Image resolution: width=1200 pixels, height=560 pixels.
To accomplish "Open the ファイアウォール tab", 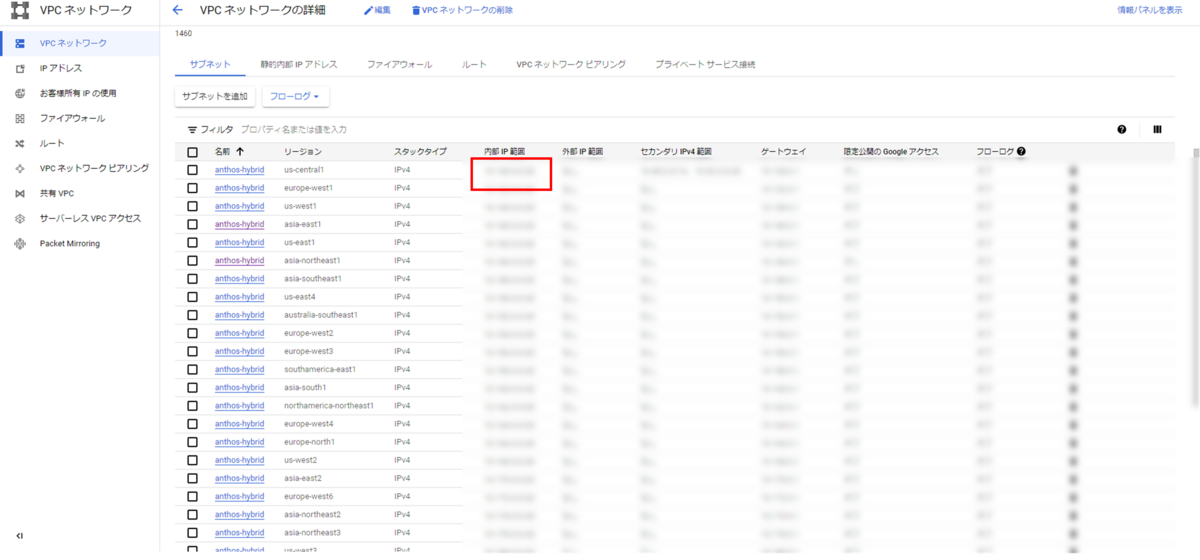I will pyautogui.click(x=400, y=64).
